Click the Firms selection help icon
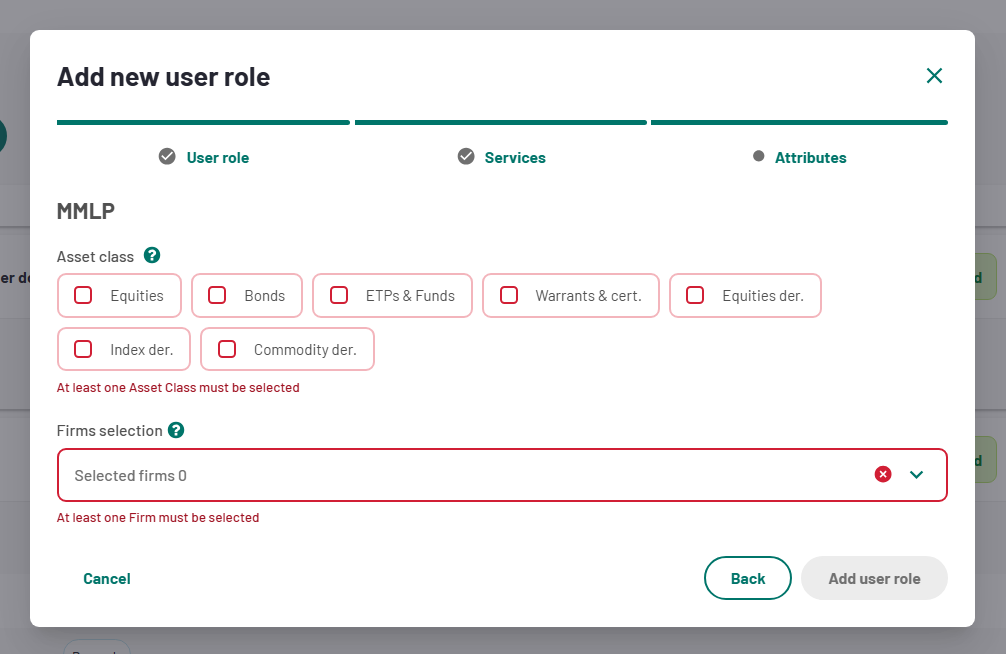The image size is (1006, 654). click(x=176, y=430)
